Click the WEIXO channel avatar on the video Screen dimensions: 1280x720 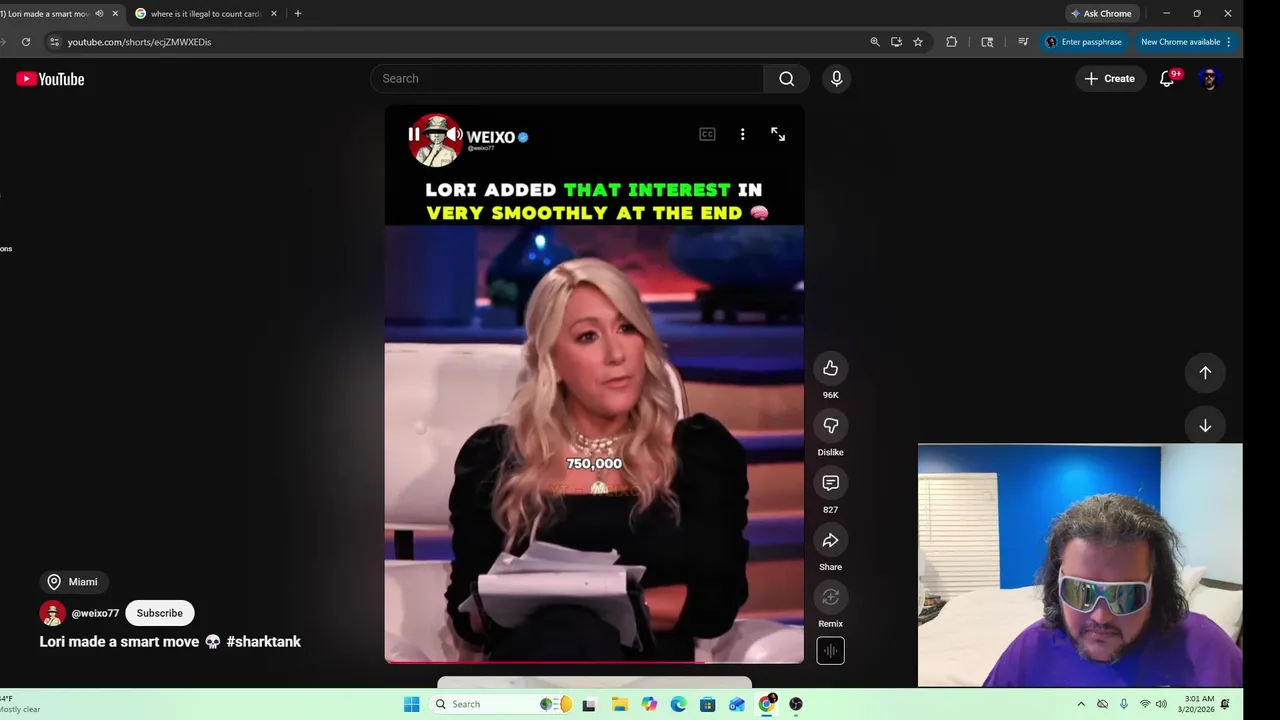click(435, 139)
